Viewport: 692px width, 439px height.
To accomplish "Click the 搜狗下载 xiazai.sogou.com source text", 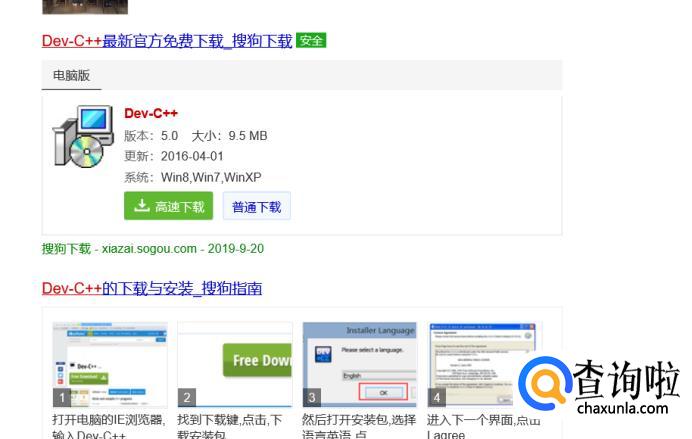I will point(153,249).
